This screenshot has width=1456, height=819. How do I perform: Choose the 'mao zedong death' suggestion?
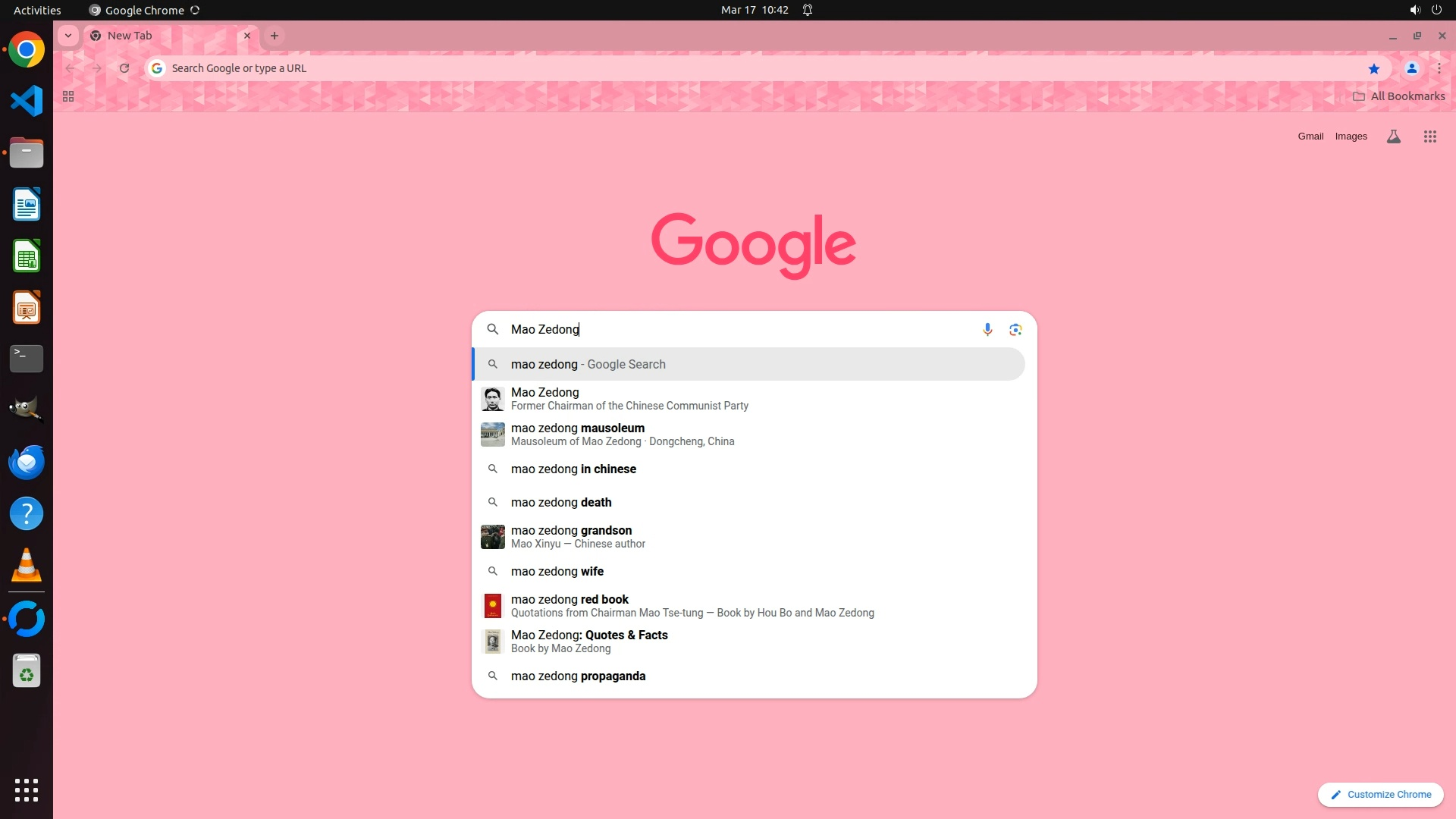tap(561, 502)
